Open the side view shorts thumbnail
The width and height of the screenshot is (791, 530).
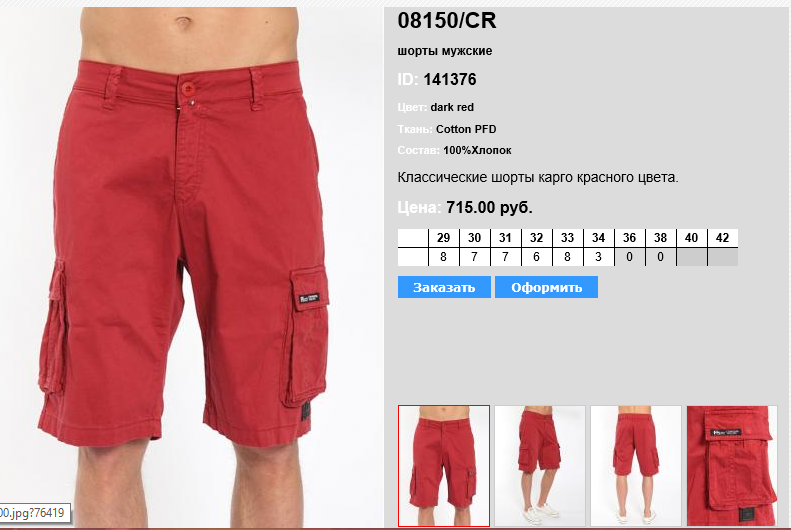540,465
